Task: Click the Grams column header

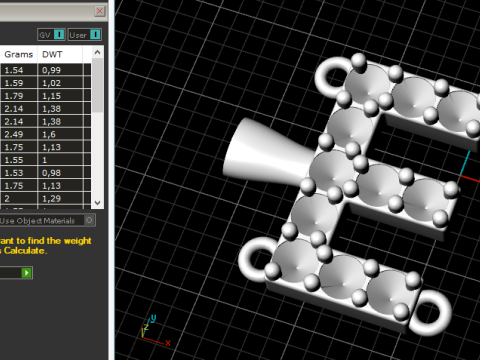Action: (18, 54)
